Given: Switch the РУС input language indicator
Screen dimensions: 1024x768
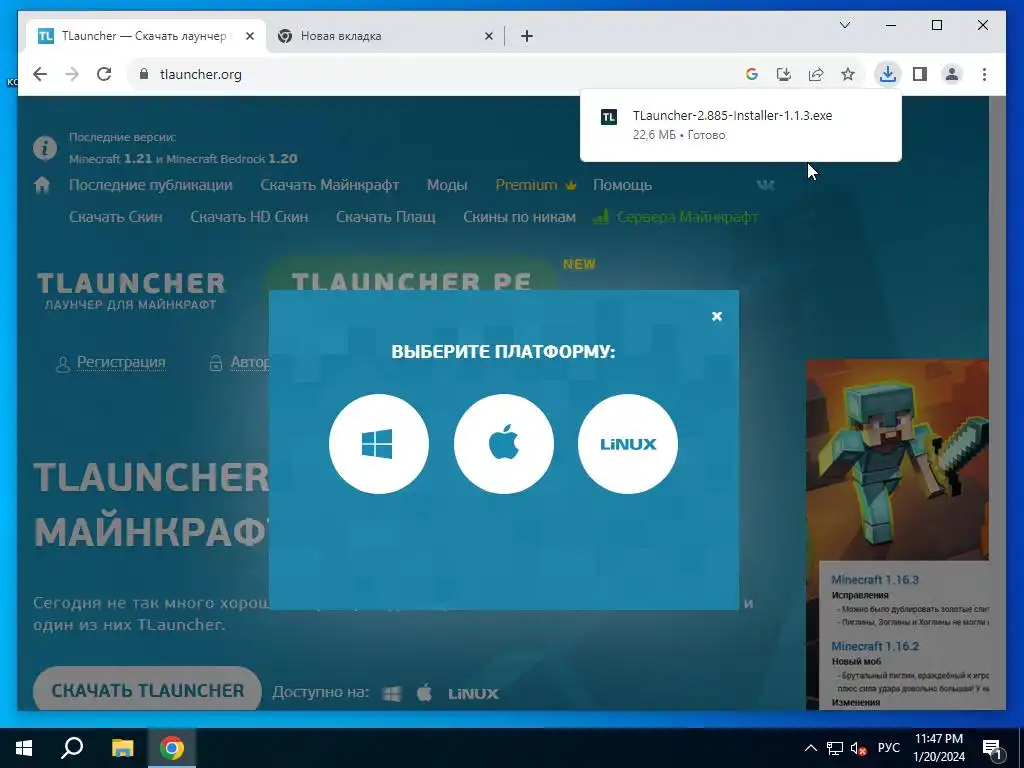Looking at the screenshot, I should pyautogui.click(x=888, y=748).
